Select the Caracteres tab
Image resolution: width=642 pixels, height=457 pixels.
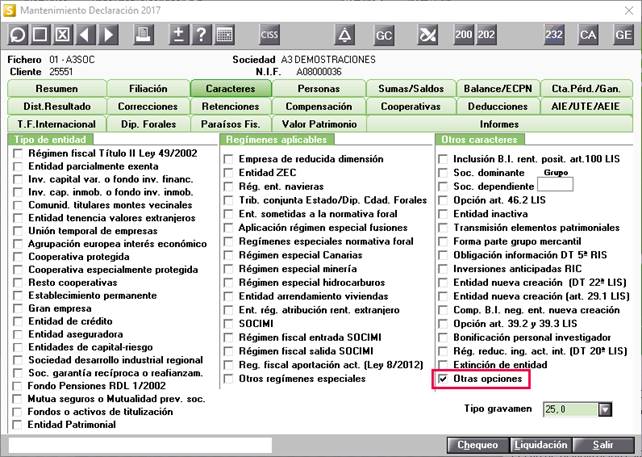pyautogui.click(x=231, y=88)
